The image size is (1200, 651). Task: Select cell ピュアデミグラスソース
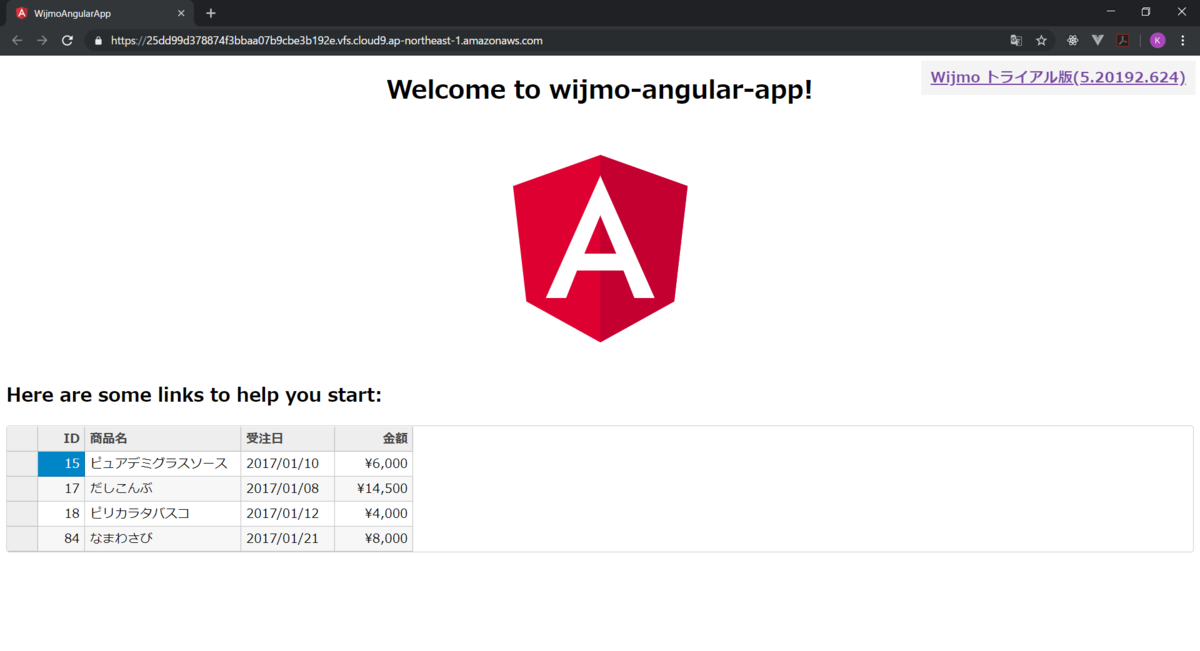[x=163, y=463]
